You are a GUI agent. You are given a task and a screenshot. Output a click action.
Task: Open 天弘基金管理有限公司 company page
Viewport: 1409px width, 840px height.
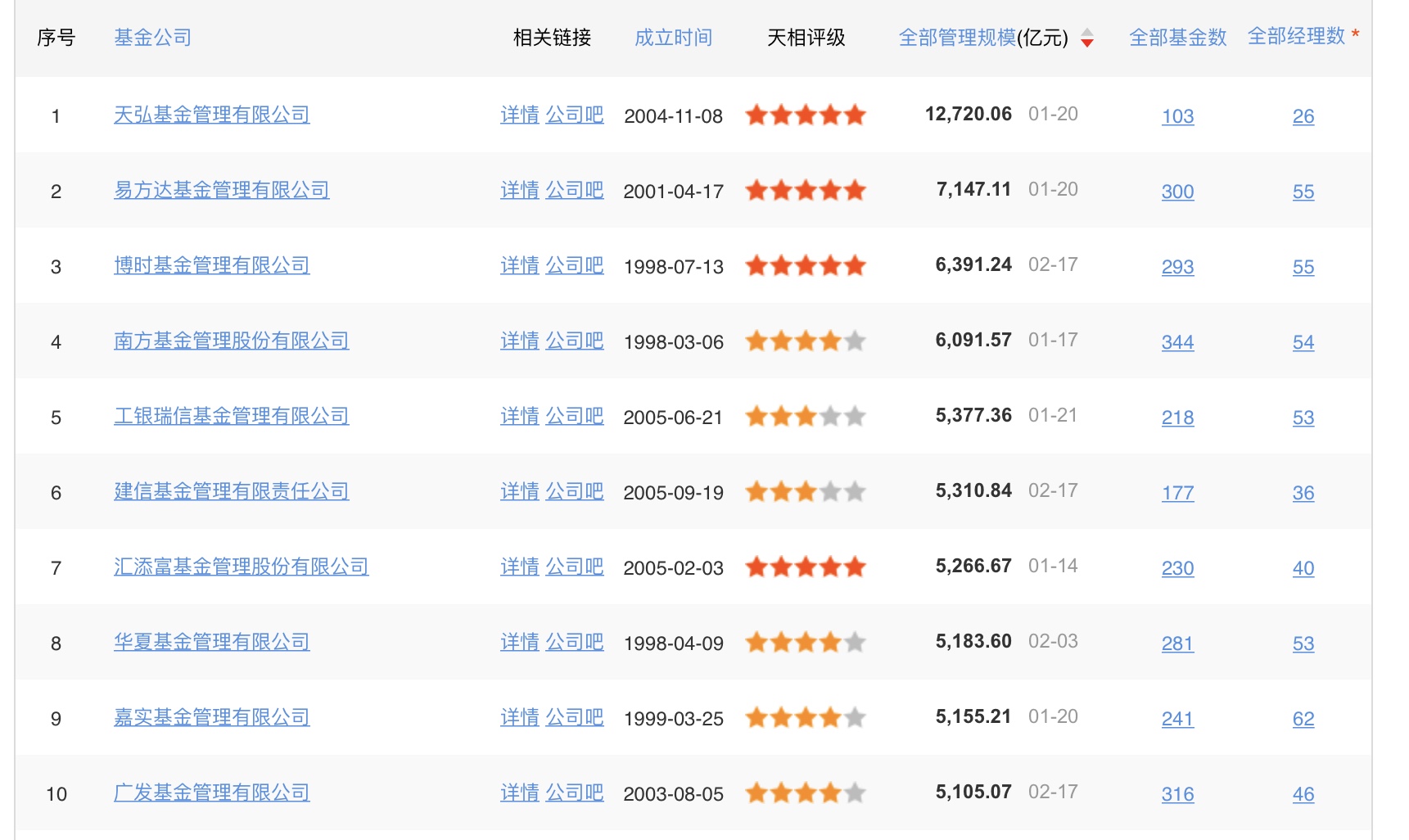[211, 115]
